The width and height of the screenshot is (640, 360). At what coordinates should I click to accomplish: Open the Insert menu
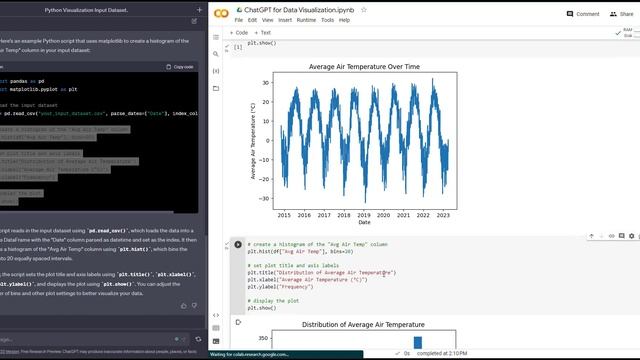pyautogui.click(x=285, y=20)
